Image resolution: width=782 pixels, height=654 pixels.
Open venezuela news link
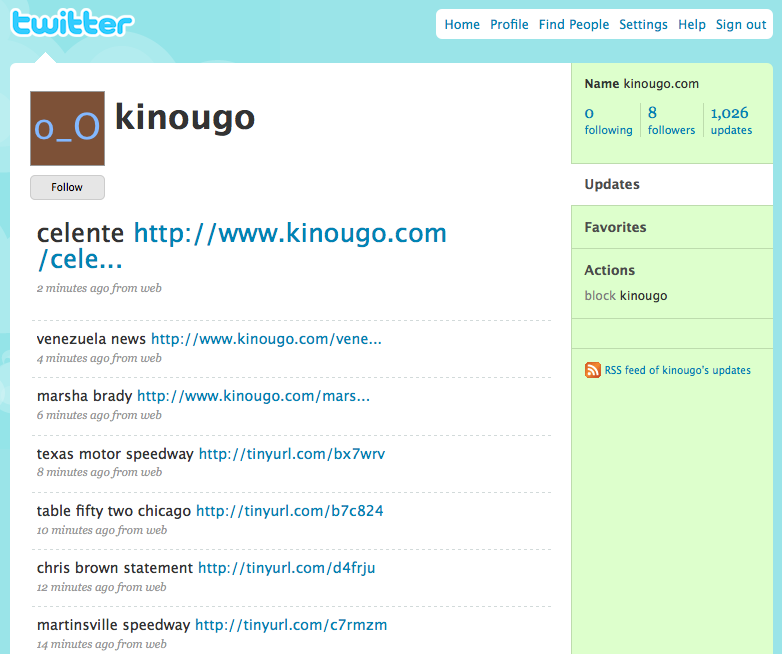(266, 339)
